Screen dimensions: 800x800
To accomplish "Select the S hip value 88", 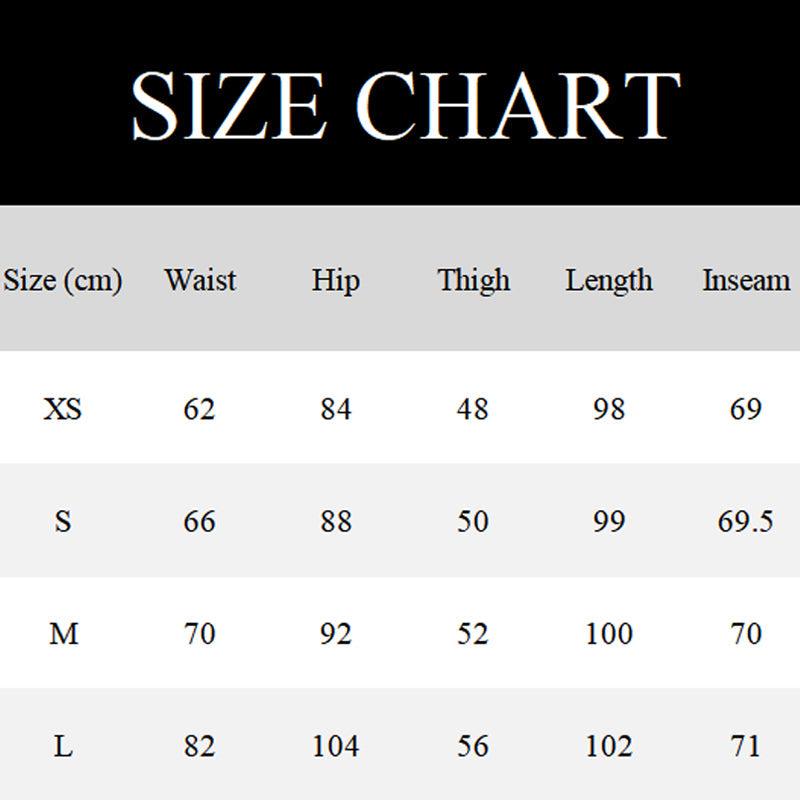I will pyautogui.click(x=335, y=521).
